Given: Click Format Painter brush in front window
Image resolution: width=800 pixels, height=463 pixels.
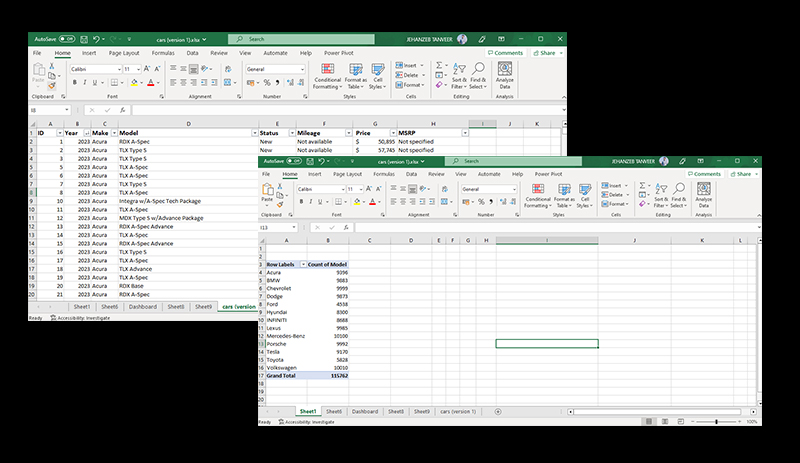Looking at the screenshot, I should (280, 205).
